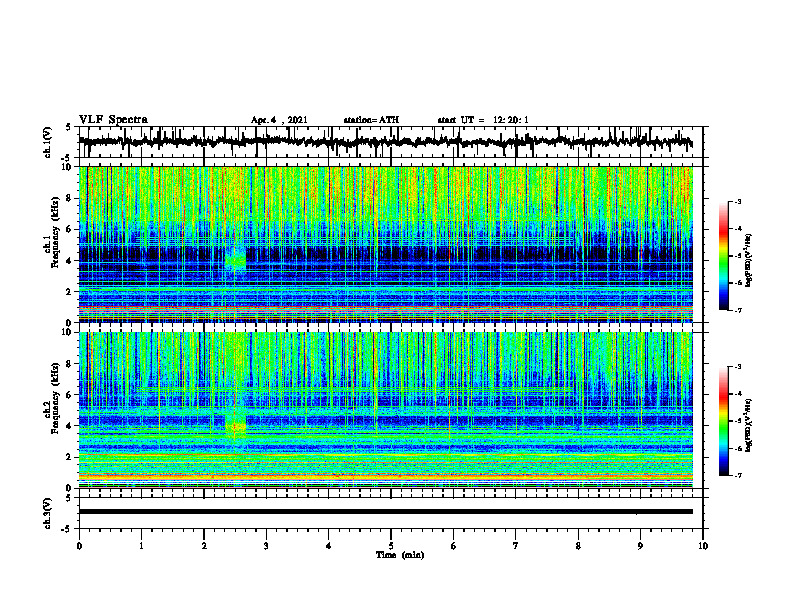Click the "-7" label on ch.2 colorbar

click(738, 475)
